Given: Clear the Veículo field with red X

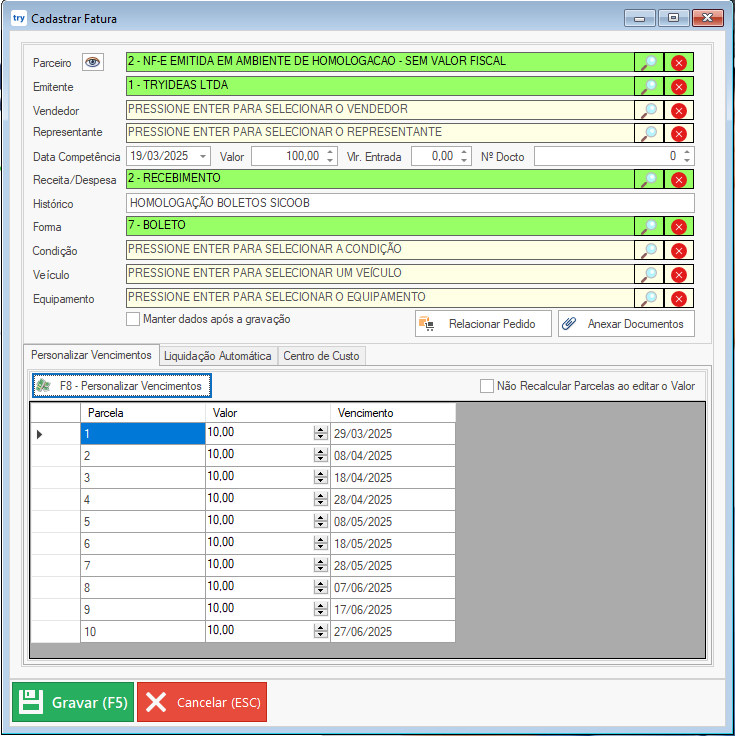Looking at the screenshot, I should coord(679,274).
